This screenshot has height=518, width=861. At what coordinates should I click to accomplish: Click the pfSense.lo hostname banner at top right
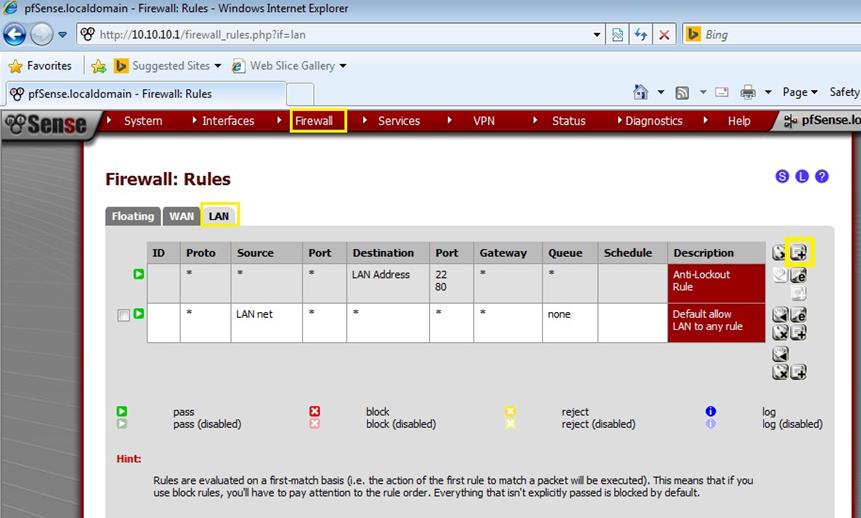pyautogui.click(x=822, y=120)
